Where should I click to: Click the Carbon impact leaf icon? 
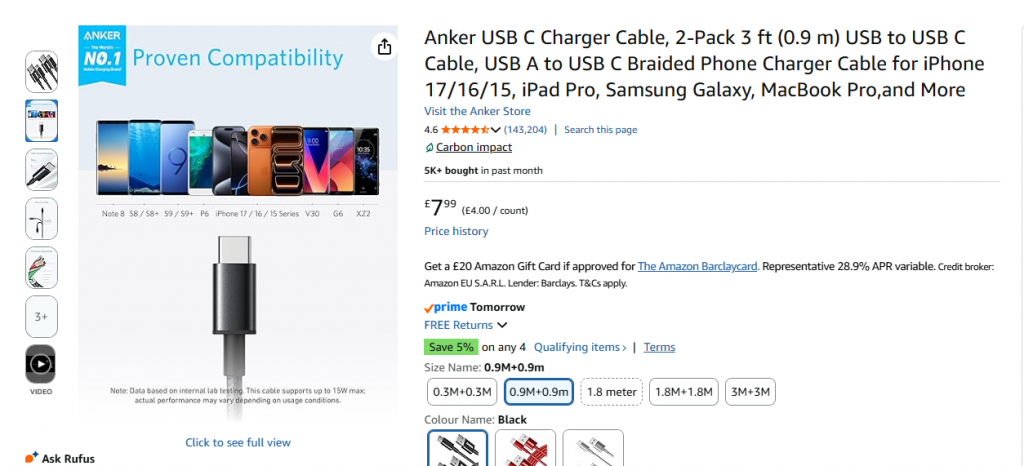[429, 148]
